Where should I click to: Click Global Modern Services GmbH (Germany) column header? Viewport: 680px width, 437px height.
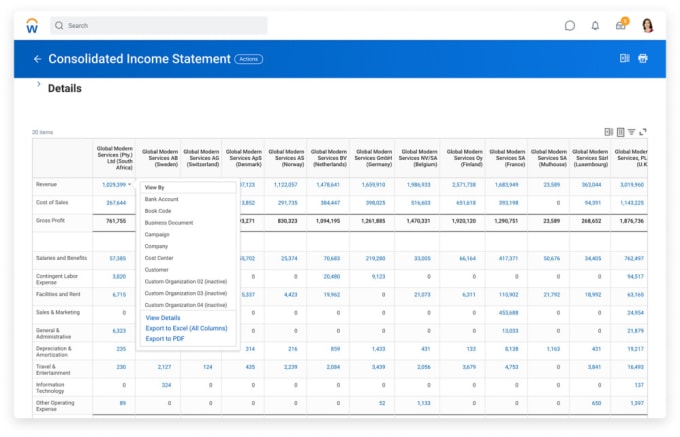click(373, 158)
